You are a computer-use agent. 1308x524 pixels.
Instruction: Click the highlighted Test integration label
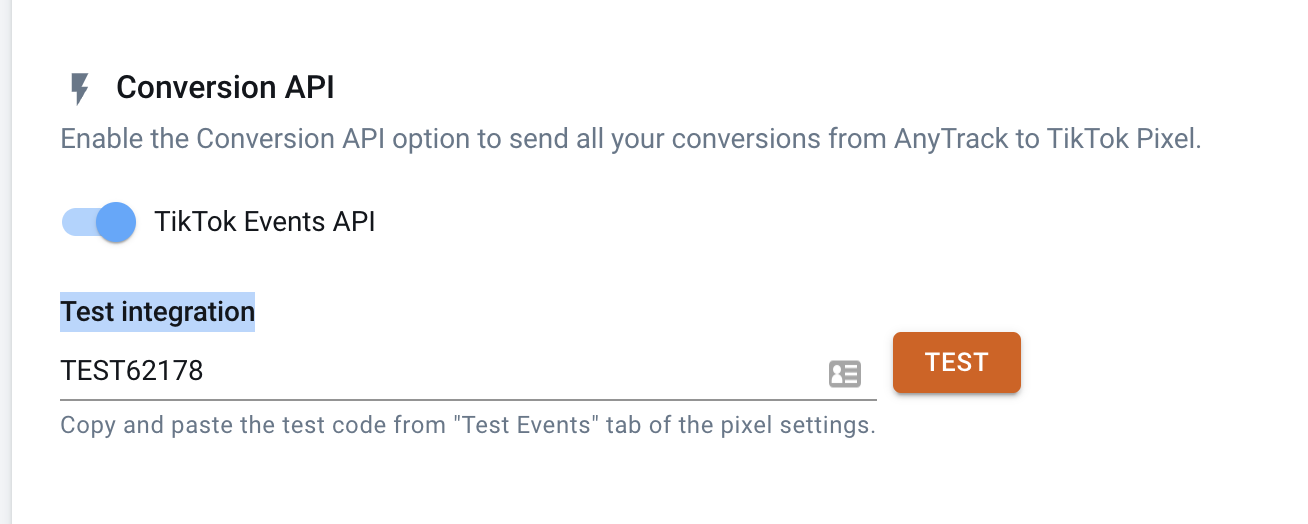pyautogui.click(x=158, y=312)
